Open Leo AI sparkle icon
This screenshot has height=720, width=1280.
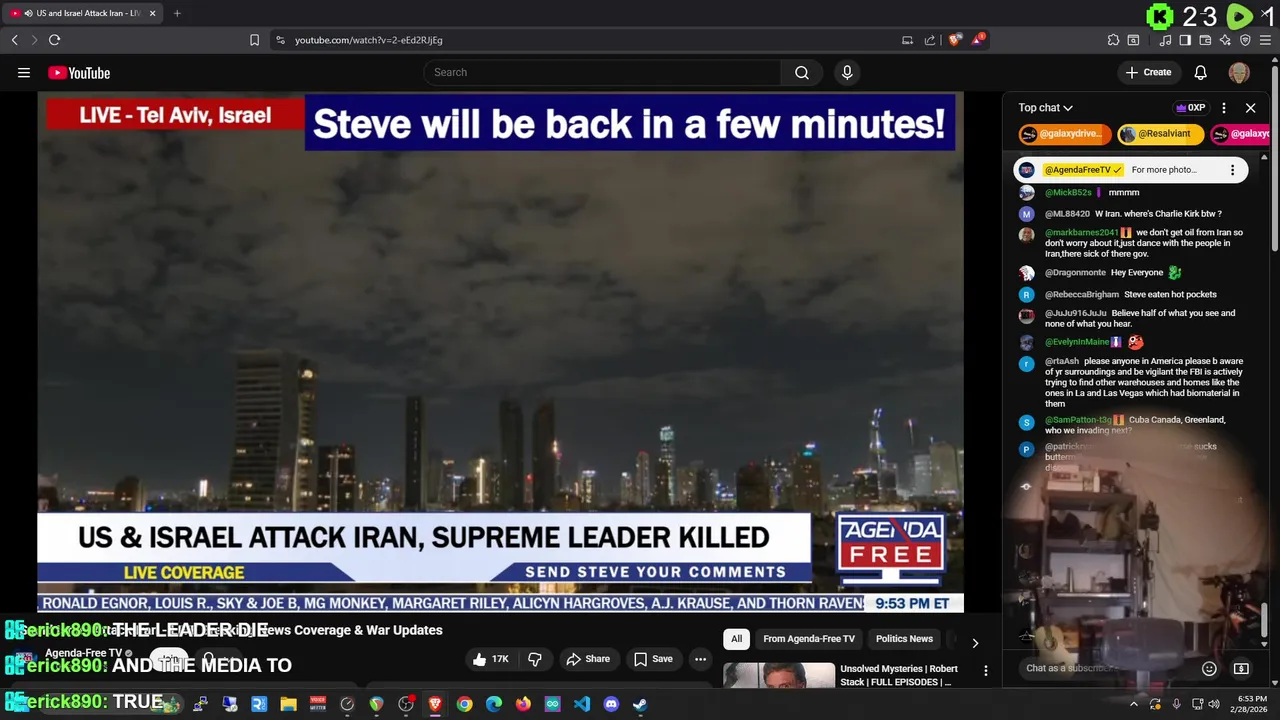[x=1226, y=40]
